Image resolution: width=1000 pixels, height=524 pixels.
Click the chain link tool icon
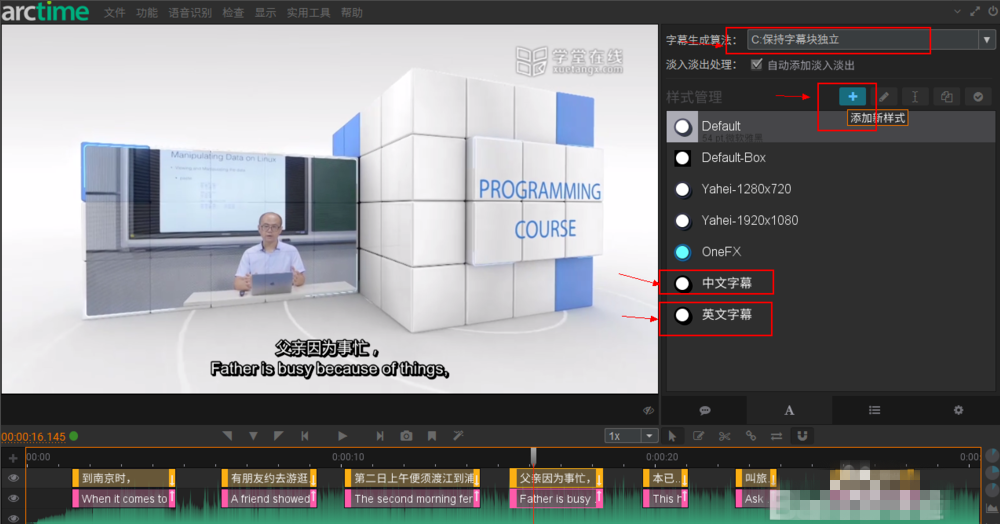750,436
